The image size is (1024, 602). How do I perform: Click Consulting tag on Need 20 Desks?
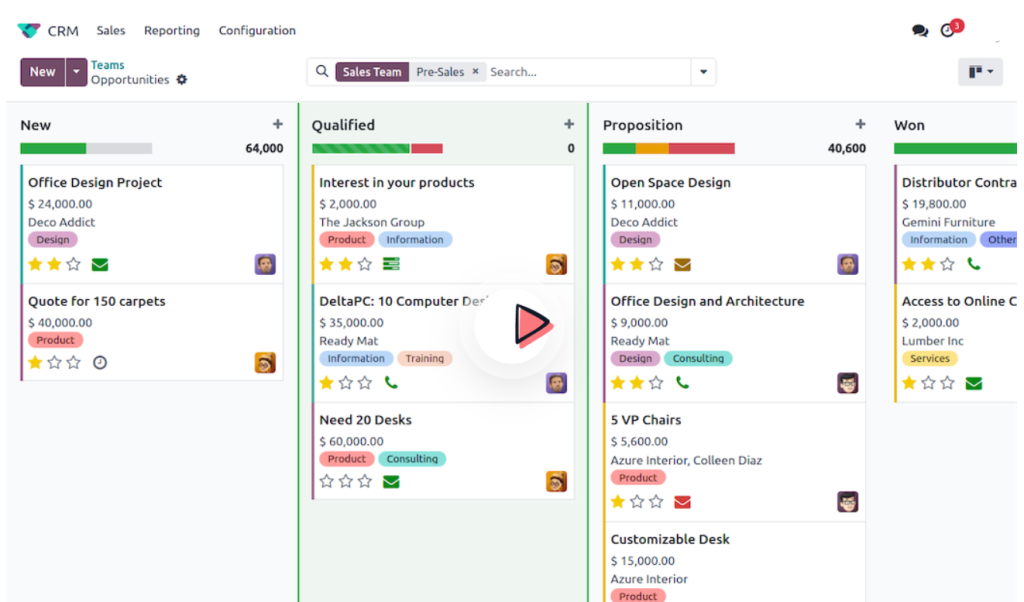click(412, 459)
